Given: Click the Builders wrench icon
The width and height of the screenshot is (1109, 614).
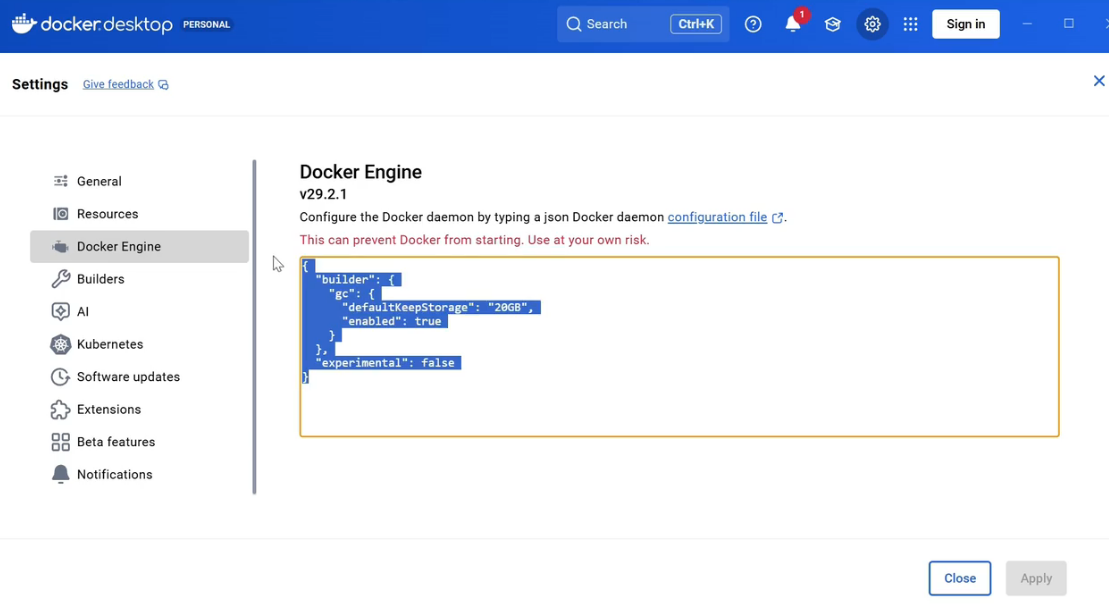Looking at the screenshot, I should [61, 279].
